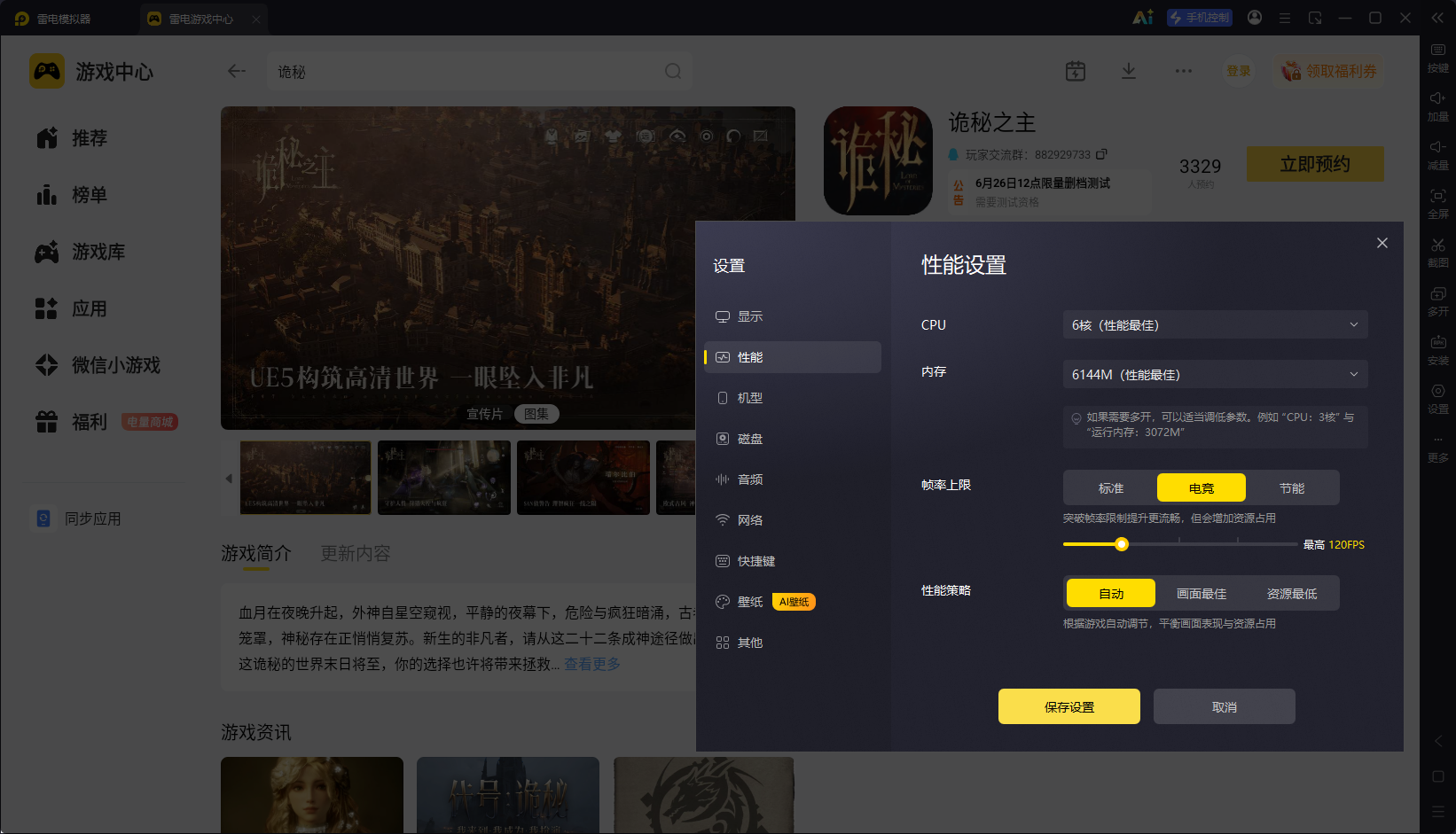The image size is (1456, 834).
Task: Select 标准 frame rate mode
Action: 1111,488
